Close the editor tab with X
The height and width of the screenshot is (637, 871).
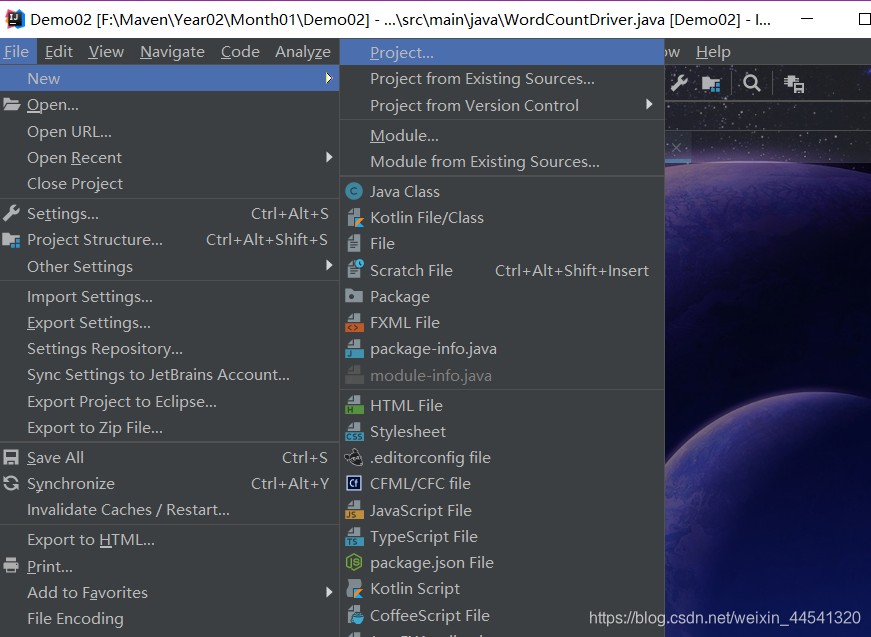[676, 148]
